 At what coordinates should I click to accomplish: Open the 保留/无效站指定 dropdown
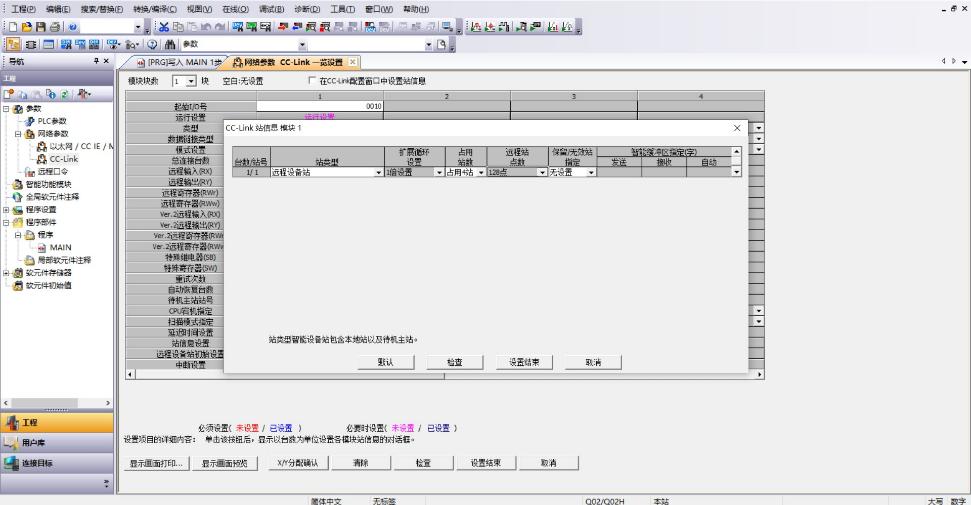[x=591, y=172]
